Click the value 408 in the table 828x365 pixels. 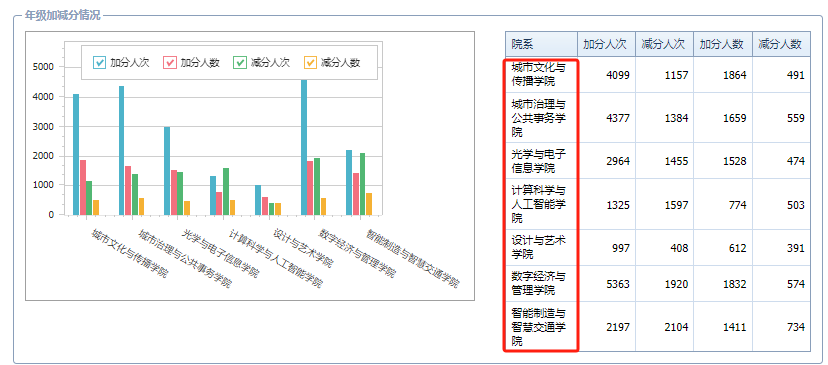(680, 248)
